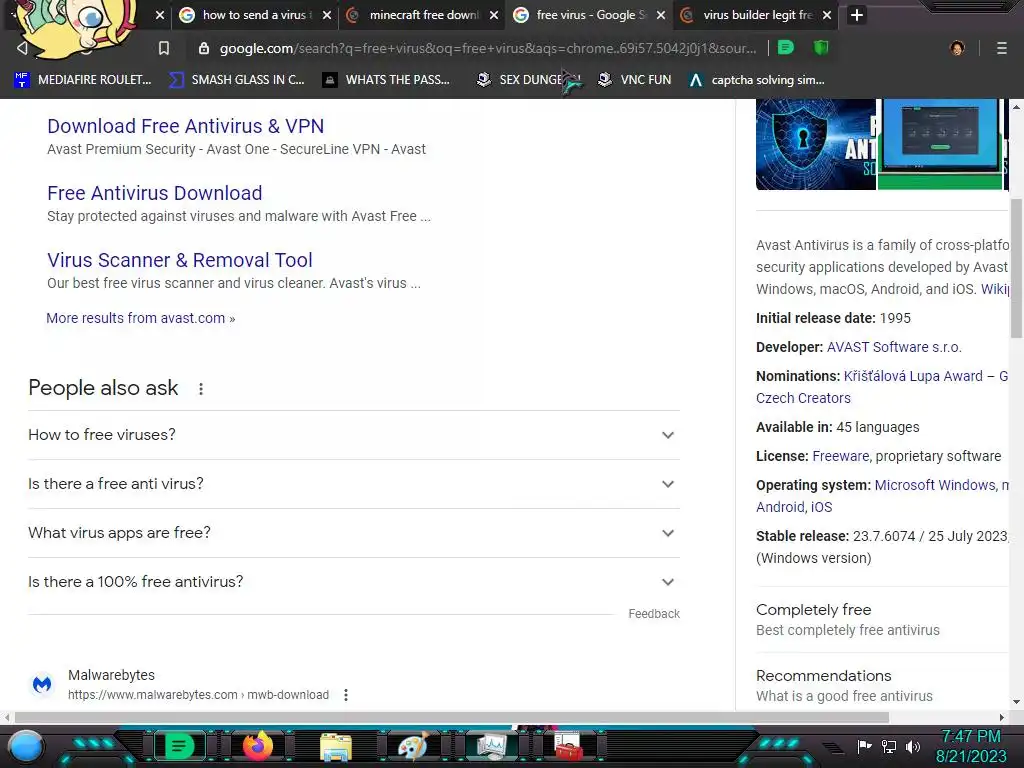Open the system monitor taskbar icon

pyautogui.click(x=492, y=746)
